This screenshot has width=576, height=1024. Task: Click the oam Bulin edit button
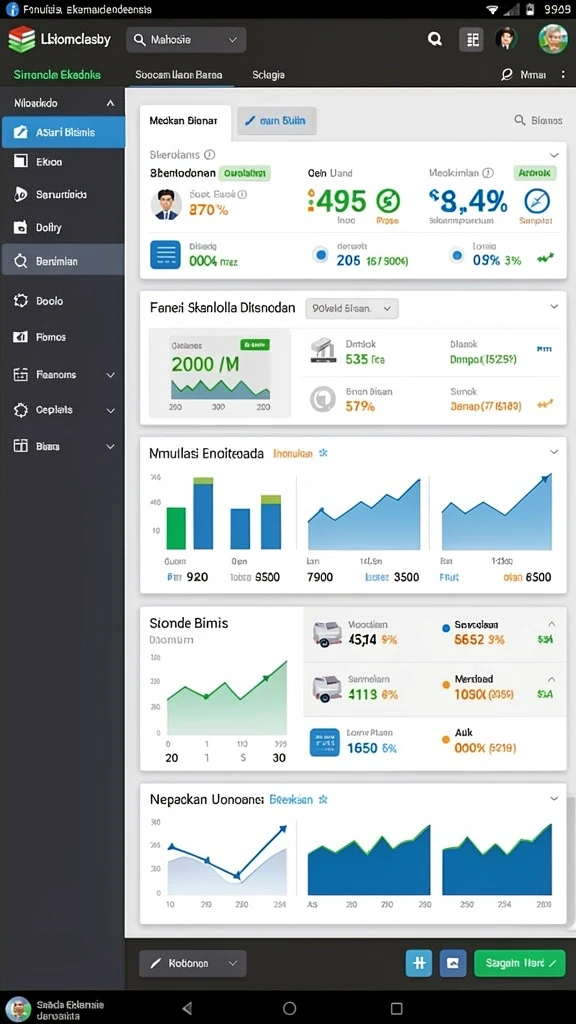coord(277,121)
